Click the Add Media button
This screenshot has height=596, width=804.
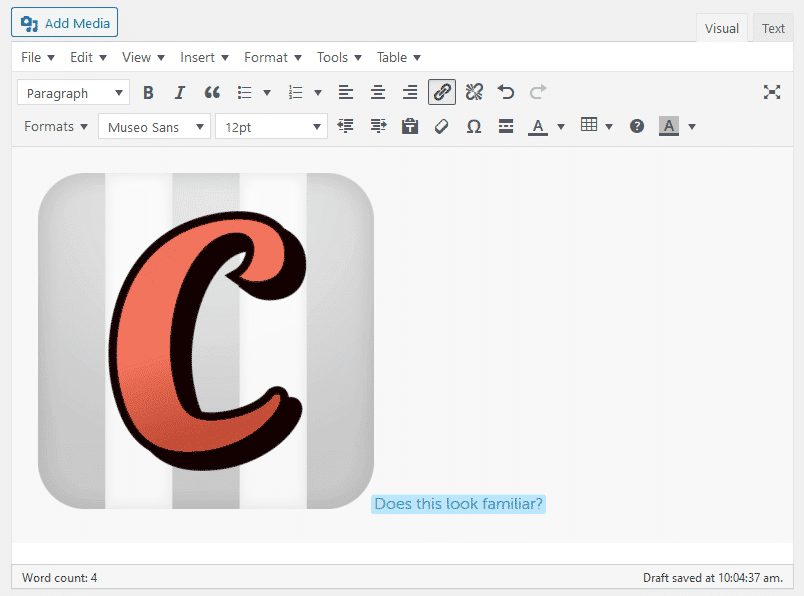point(65,23)
